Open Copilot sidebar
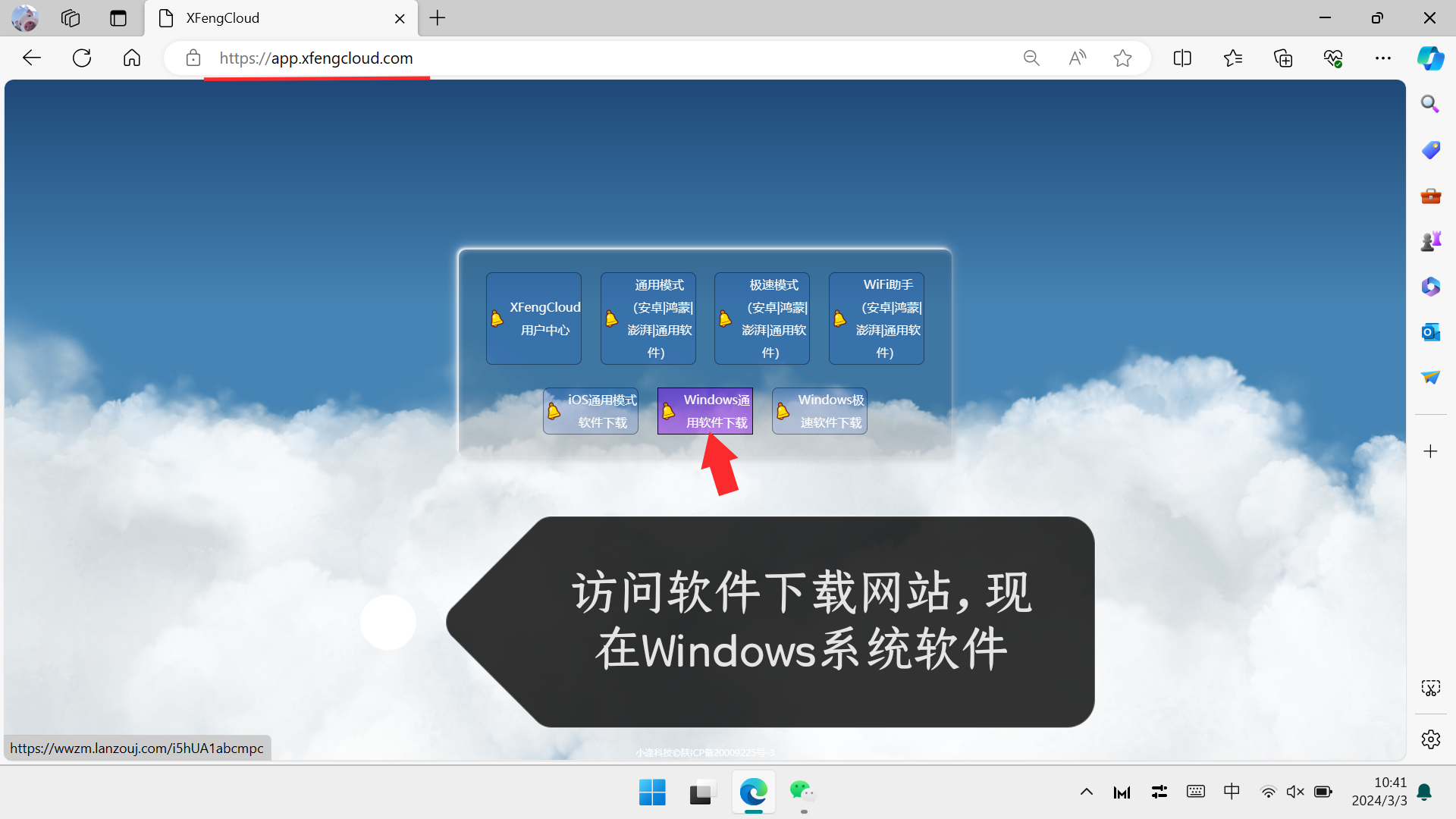This screenshot has height=819, width=1456. (x=1431, y=58)
